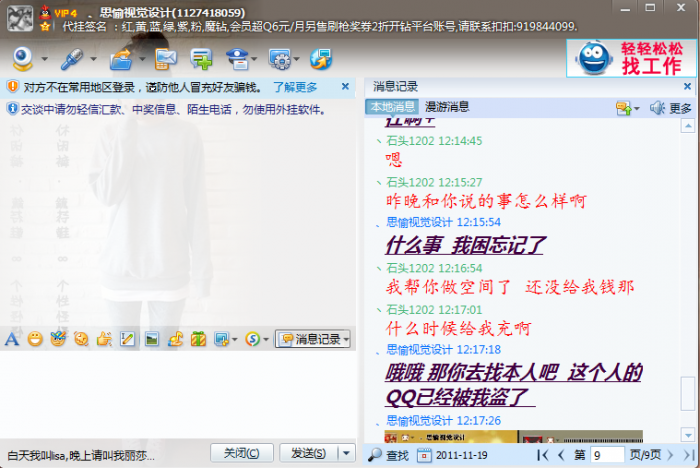
Task: Open emoticon smiley picker
Action: click(x=35, y=339)
